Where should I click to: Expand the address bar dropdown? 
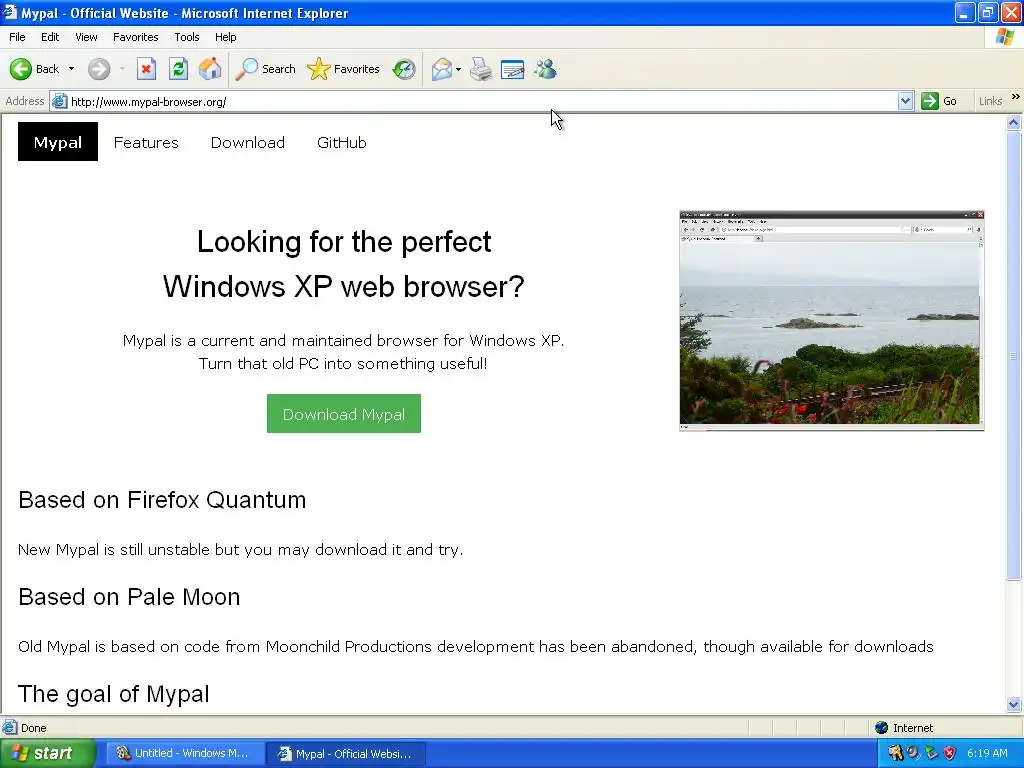pos(905,101)
